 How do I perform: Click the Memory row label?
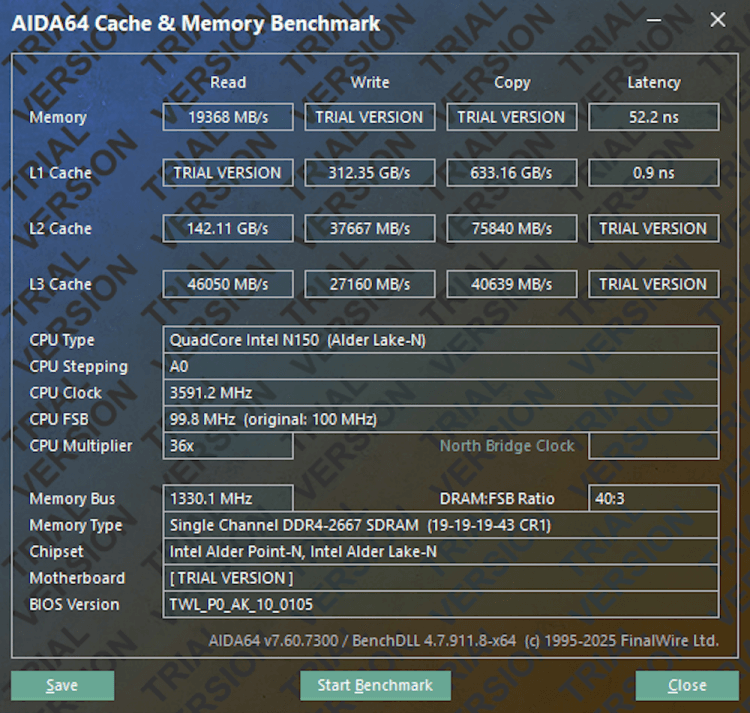(58, 117)
